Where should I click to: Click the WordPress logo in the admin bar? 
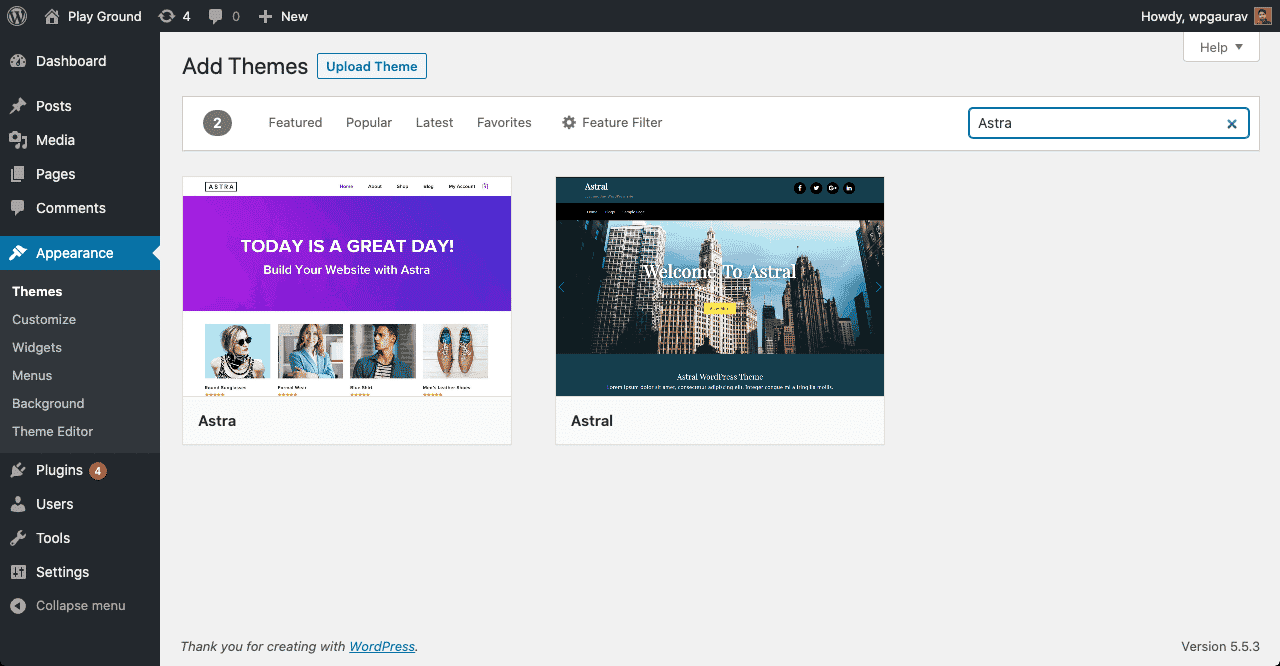pyautogui.click(x=16, y=16)
